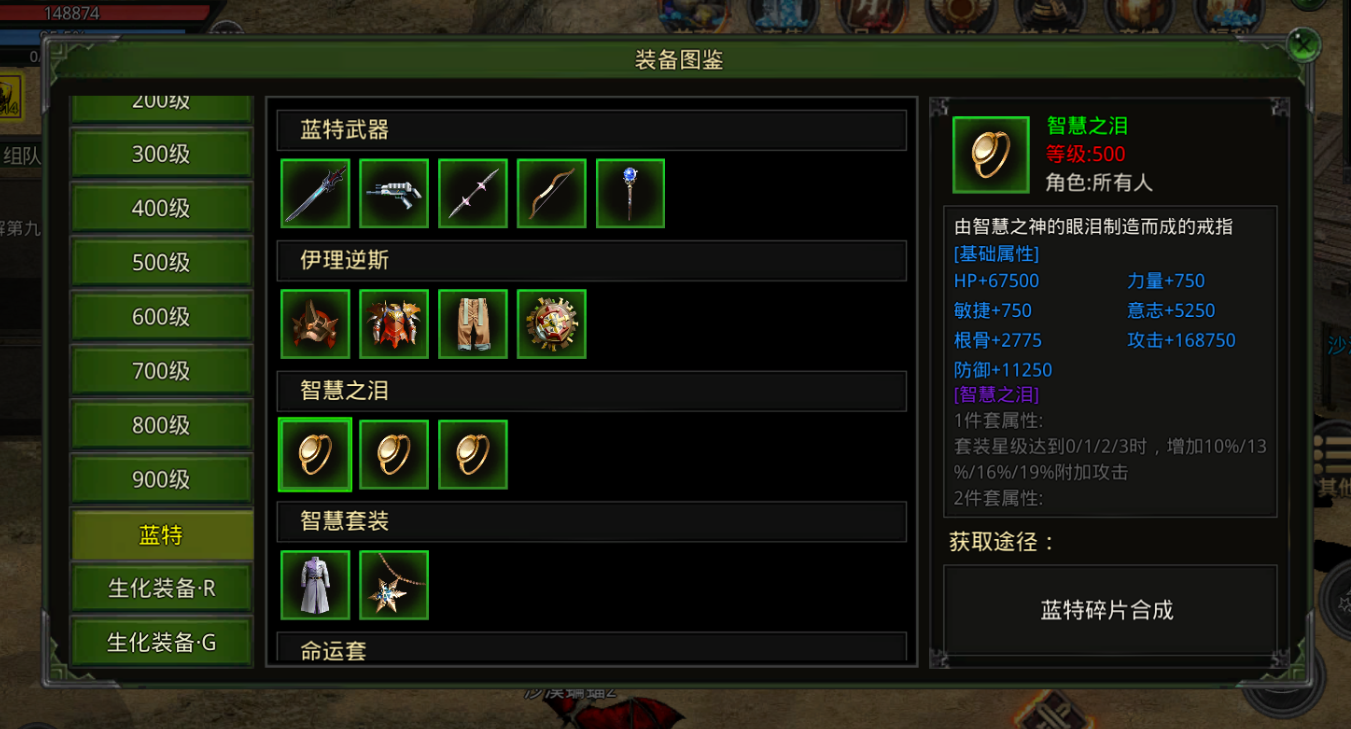Viewport: 1351px width, 729px height.
Task: Select the gun weapon icon
Action: point(394,193)
